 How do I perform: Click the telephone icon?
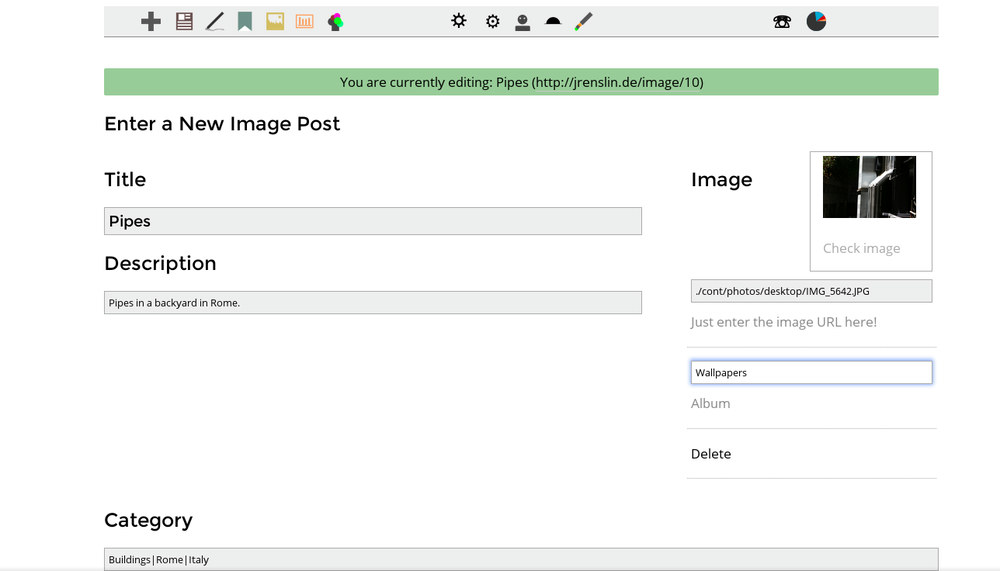(782, 21)
